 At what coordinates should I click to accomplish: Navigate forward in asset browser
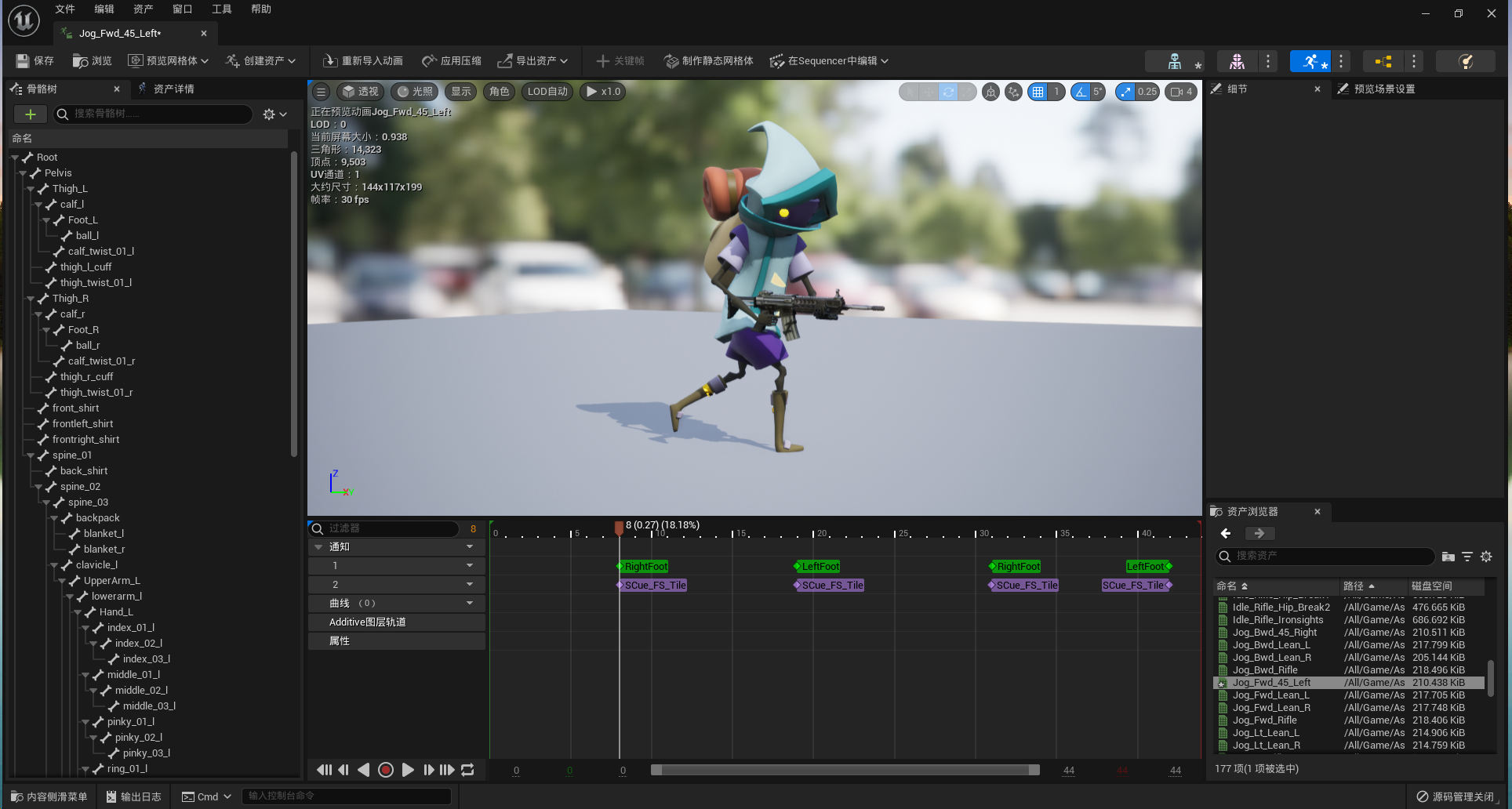pos(1259,533)
